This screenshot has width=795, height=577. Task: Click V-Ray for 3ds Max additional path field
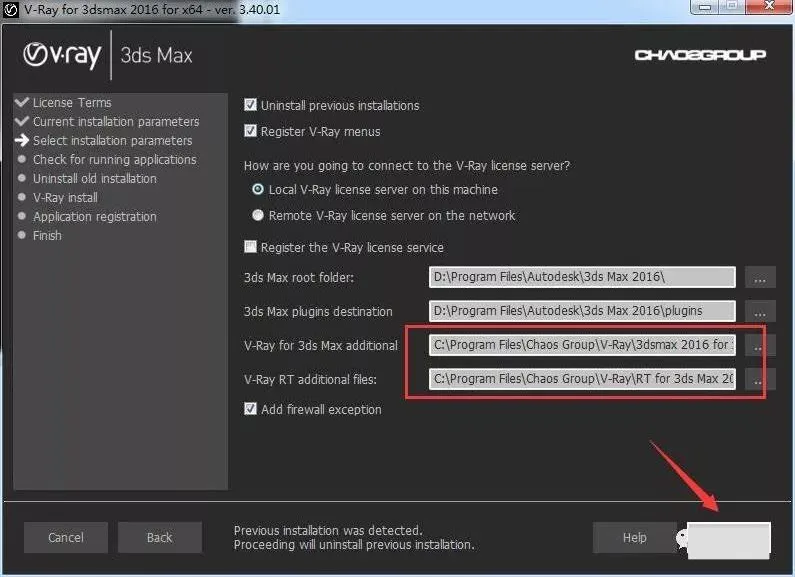tap(582, 345)
